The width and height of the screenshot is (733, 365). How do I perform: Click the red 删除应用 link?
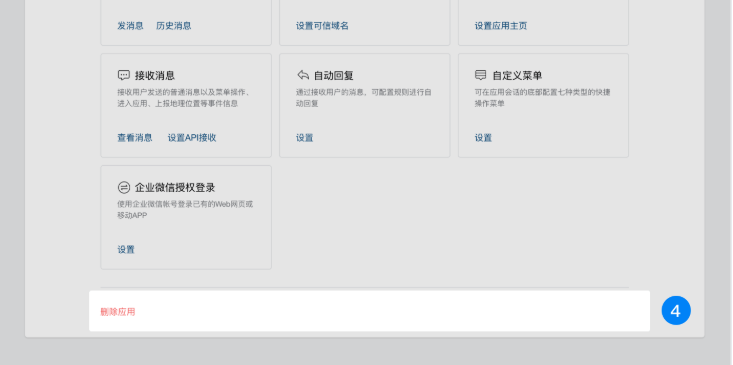click(x=118, y=312)
